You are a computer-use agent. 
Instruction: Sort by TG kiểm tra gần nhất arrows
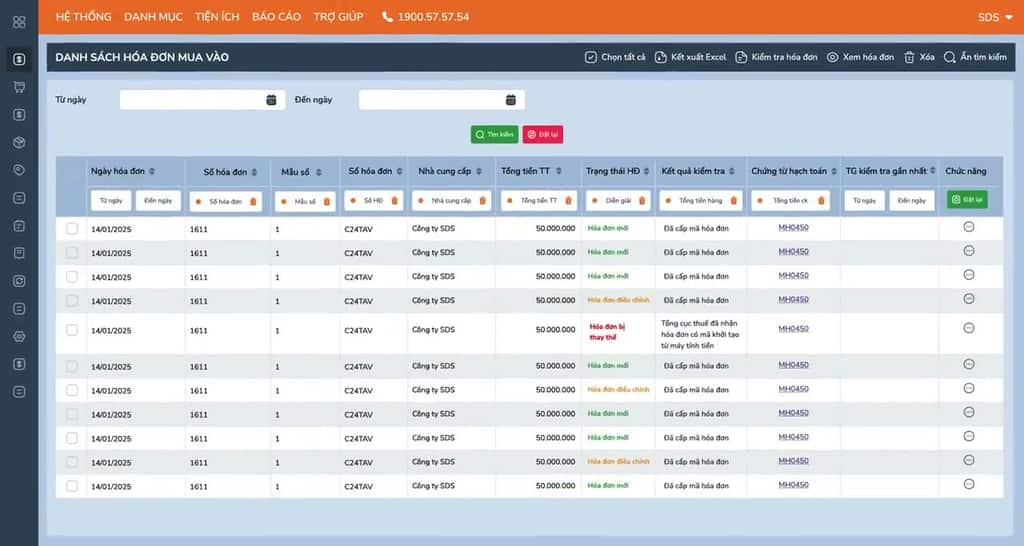click(x=933, y=170)
